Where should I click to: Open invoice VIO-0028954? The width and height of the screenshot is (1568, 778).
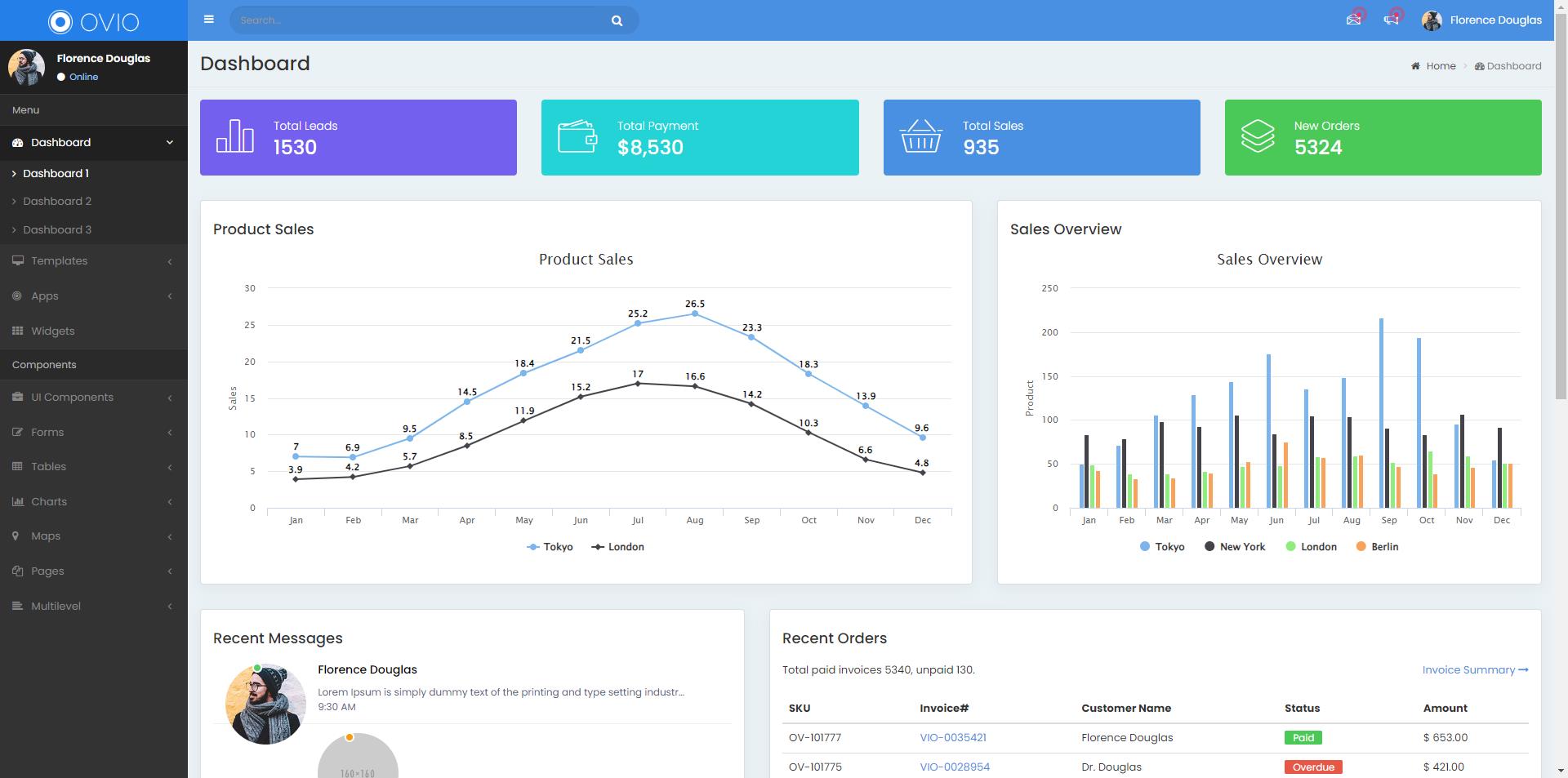click(x=955, y=767)
